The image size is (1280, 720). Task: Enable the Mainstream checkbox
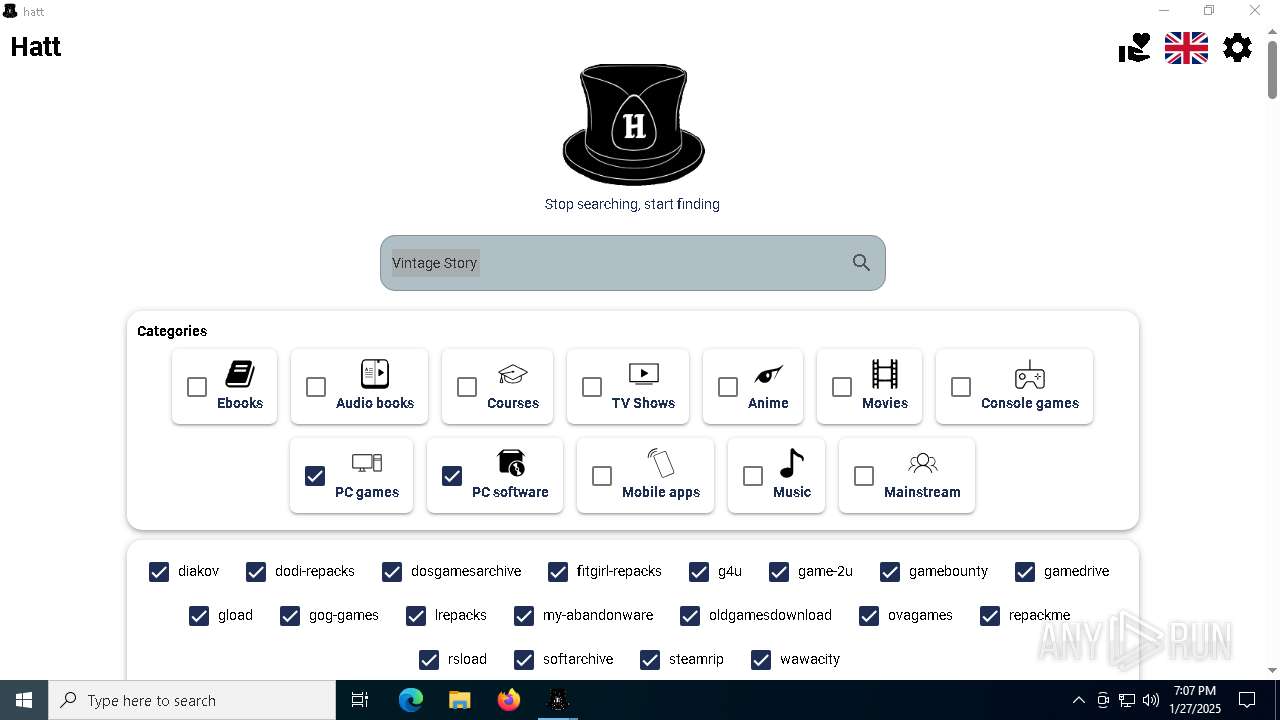point(864,476)
